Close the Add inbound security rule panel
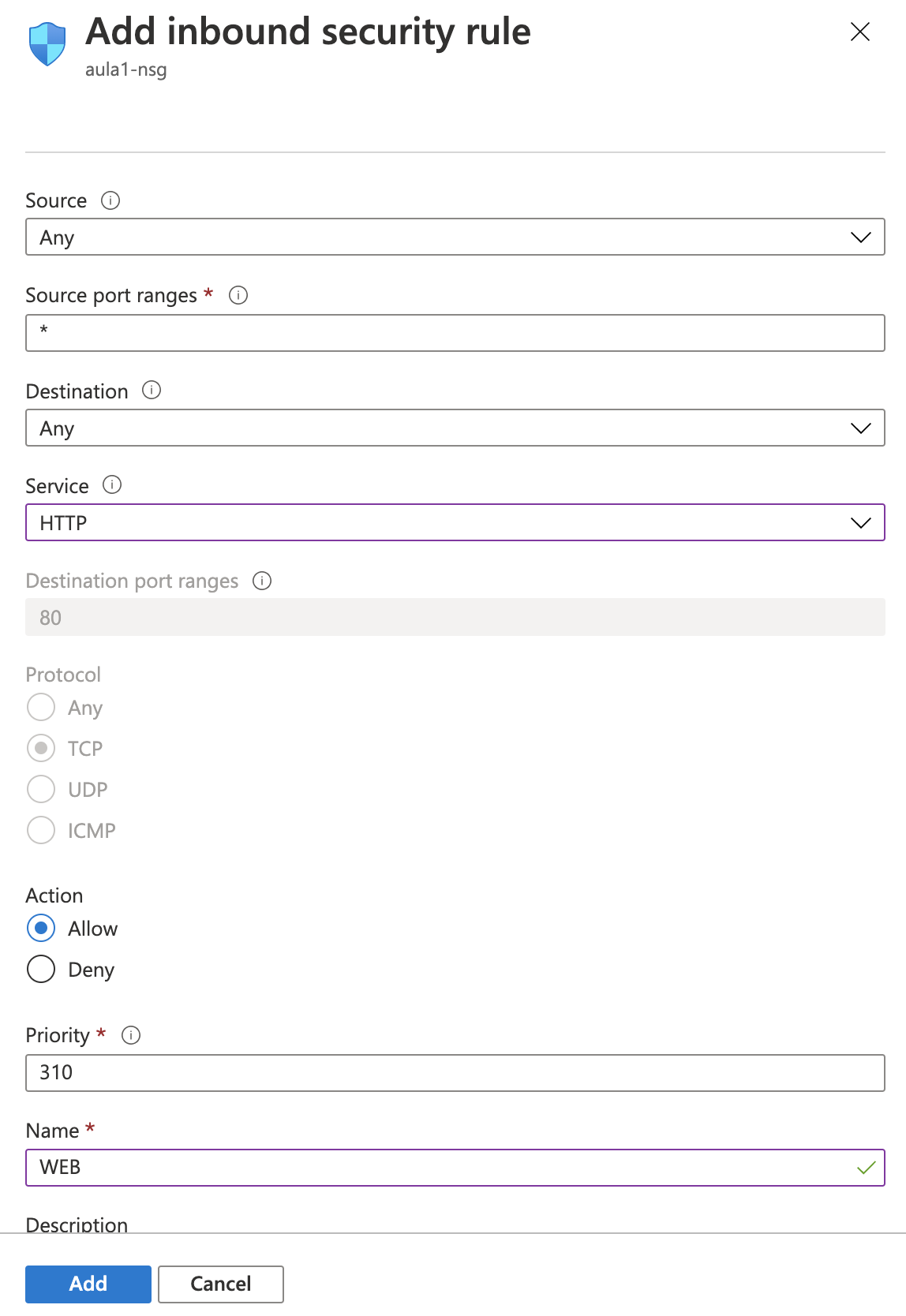The height and width of the screenshot is (1316, 906). 859,32
